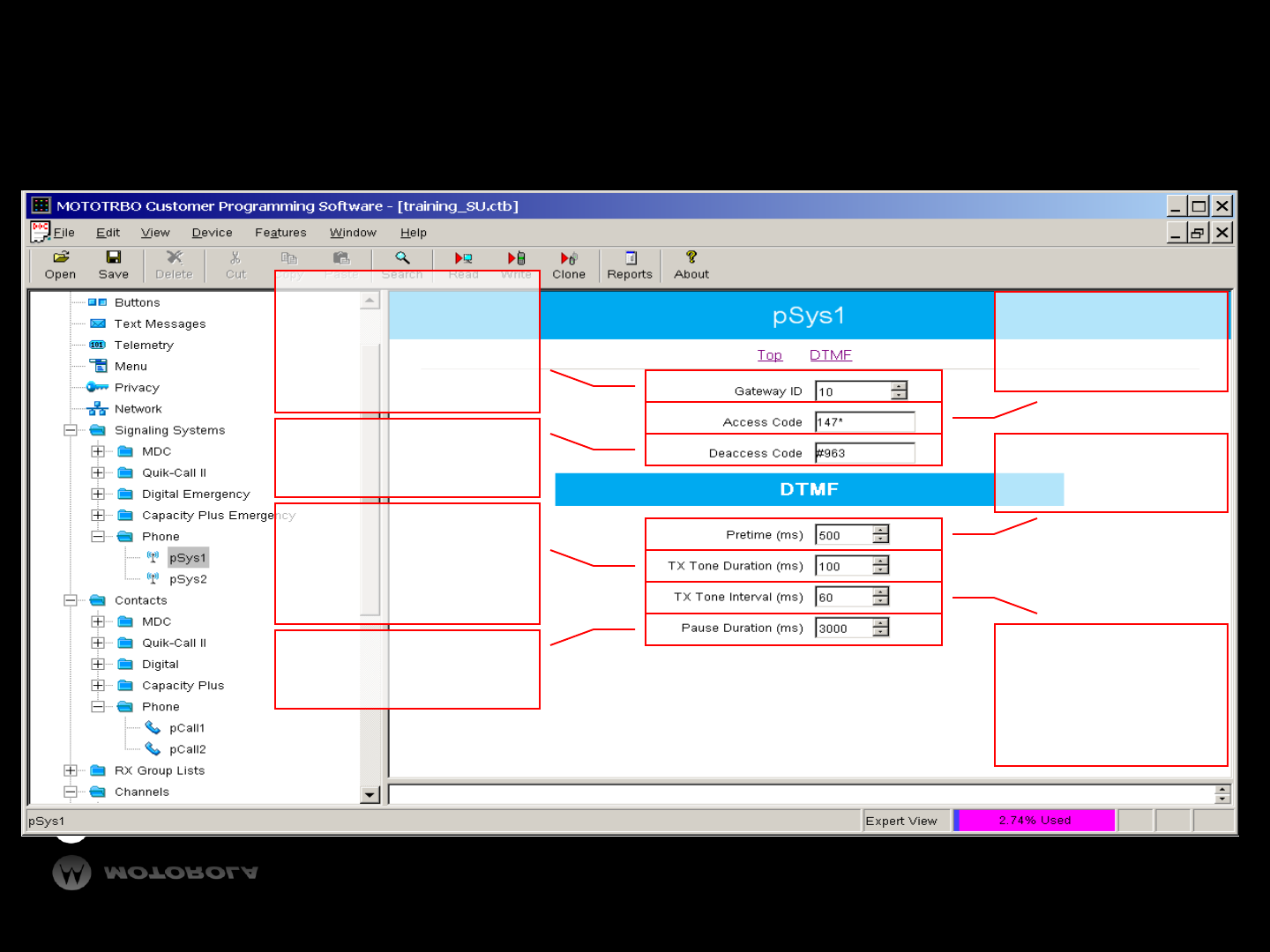Expand the Digital contacts folder
Screen dimensions: 1270x952
point(98,664)
